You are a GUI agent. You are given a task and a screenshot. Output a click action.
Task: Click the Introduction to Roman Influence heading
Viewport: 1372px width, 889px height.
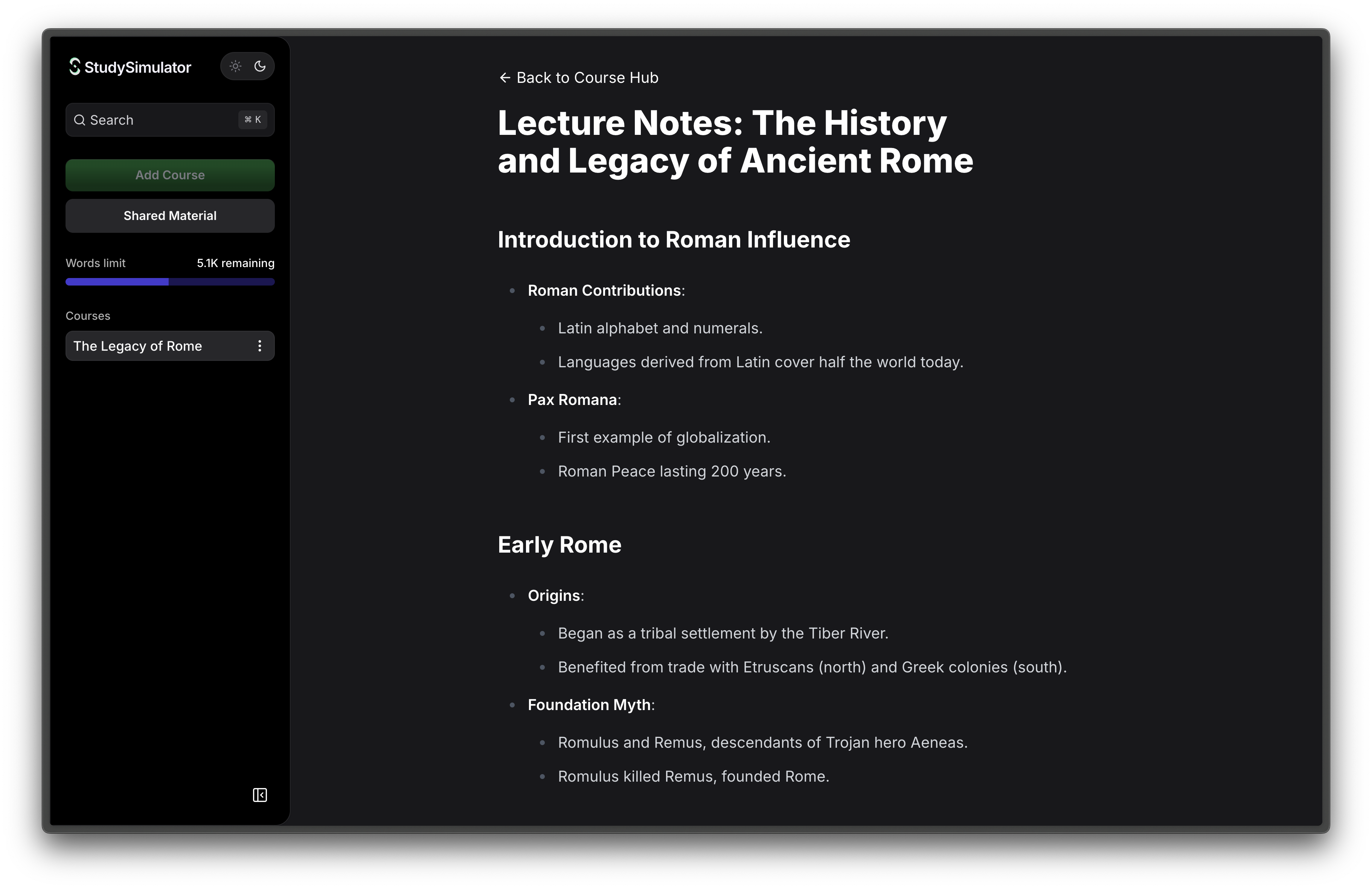673,240
